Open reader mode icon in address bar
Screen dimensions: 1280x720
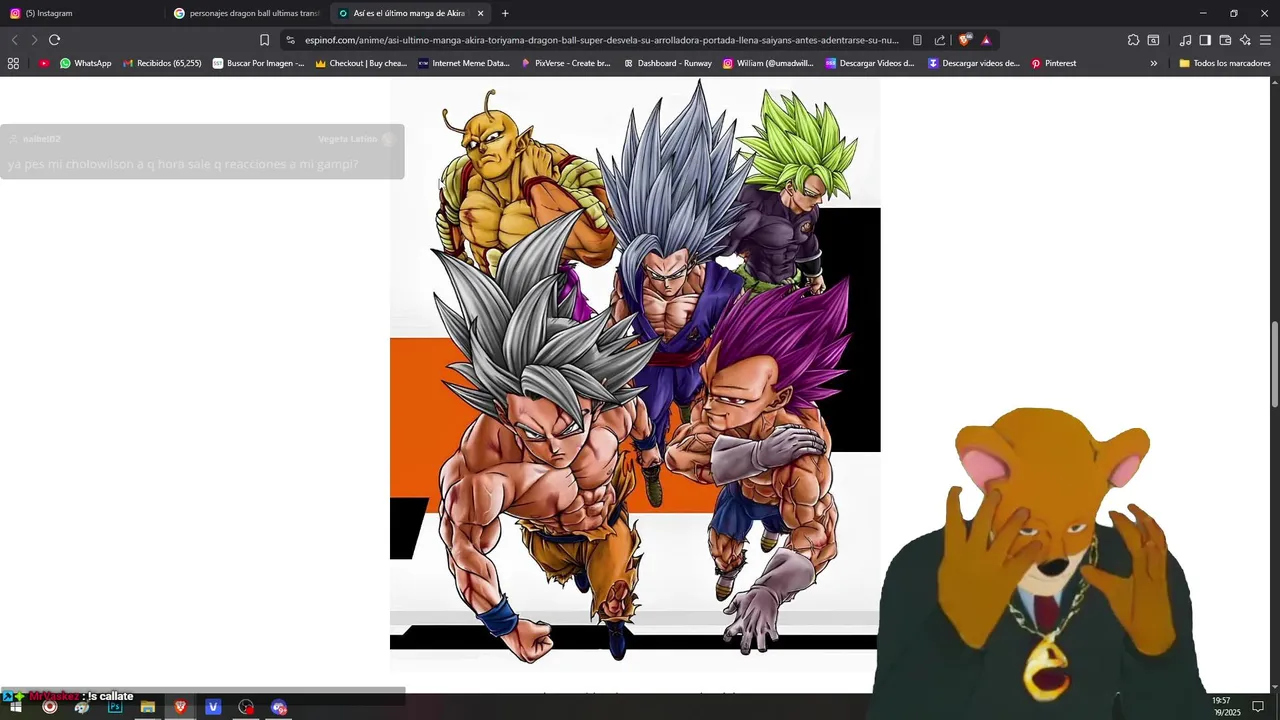click(x=917, y=40)
